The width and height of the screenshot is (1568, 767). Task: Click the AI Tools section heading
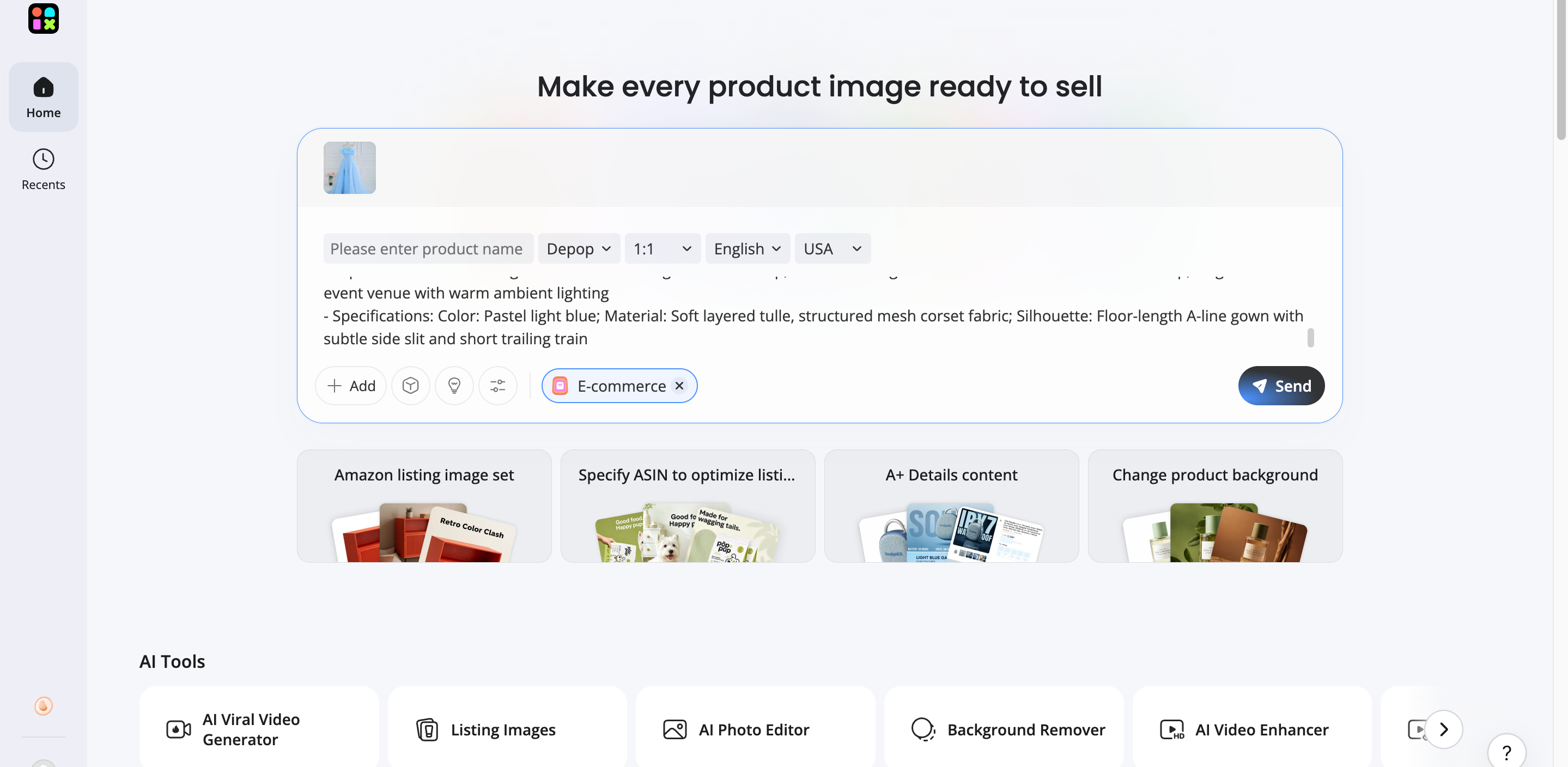click(x=172, y=661)
